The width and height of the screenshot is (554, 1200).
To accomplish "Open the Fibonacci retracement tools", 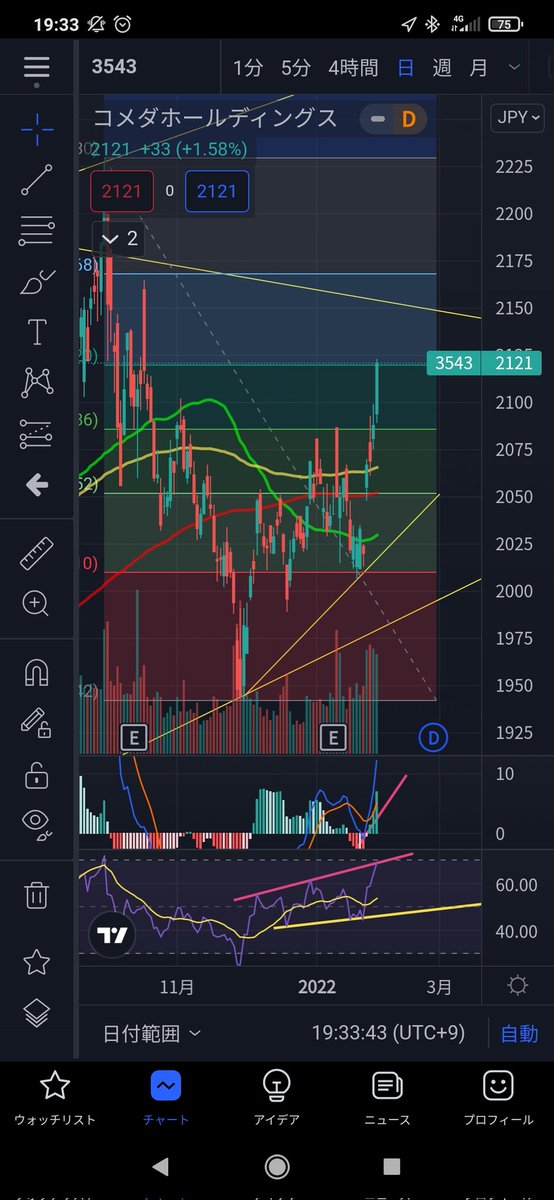I will [37, 231].
